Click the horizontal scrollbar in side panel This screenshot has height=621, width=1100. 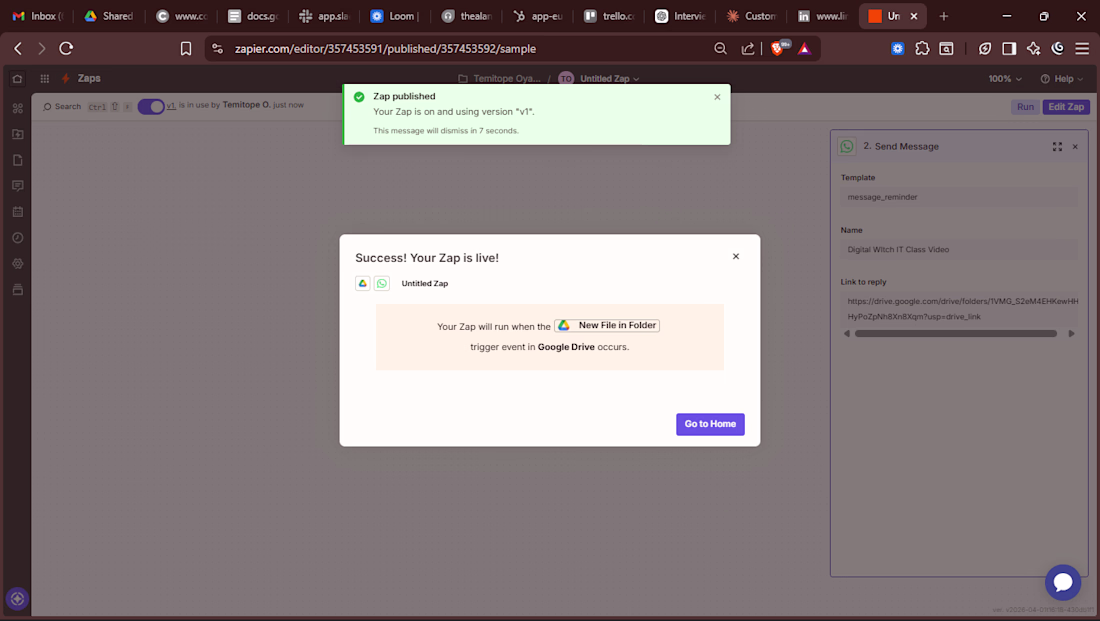point(955,334)
